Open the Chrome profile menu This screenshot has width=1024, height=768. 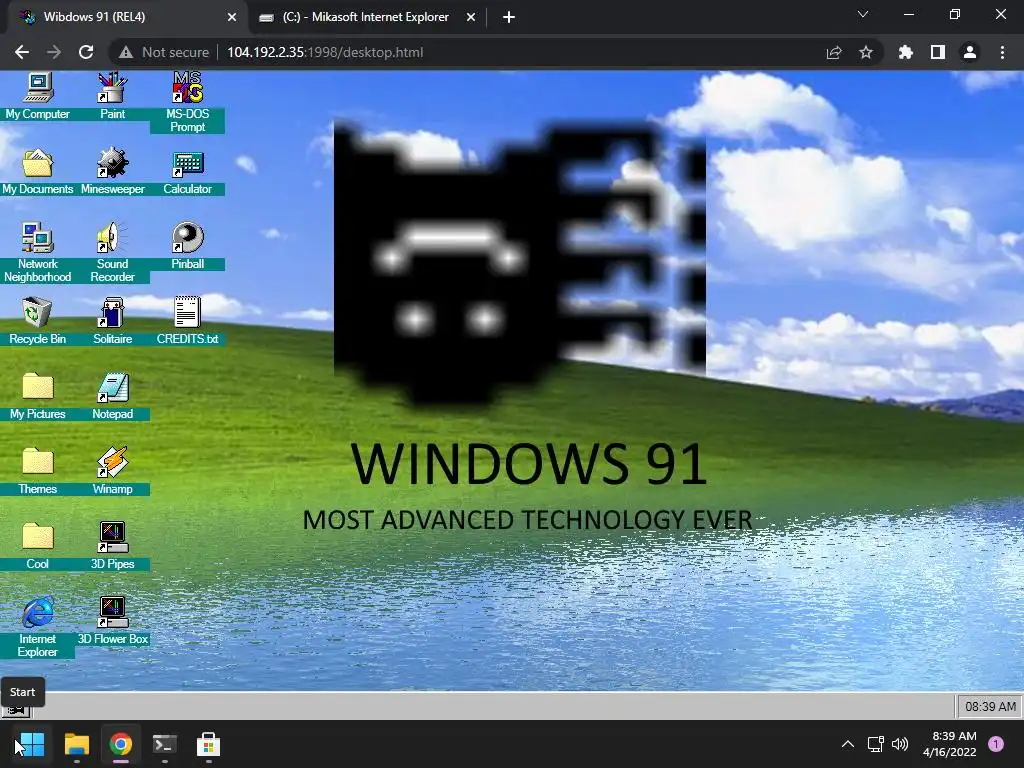coord(970,52)
